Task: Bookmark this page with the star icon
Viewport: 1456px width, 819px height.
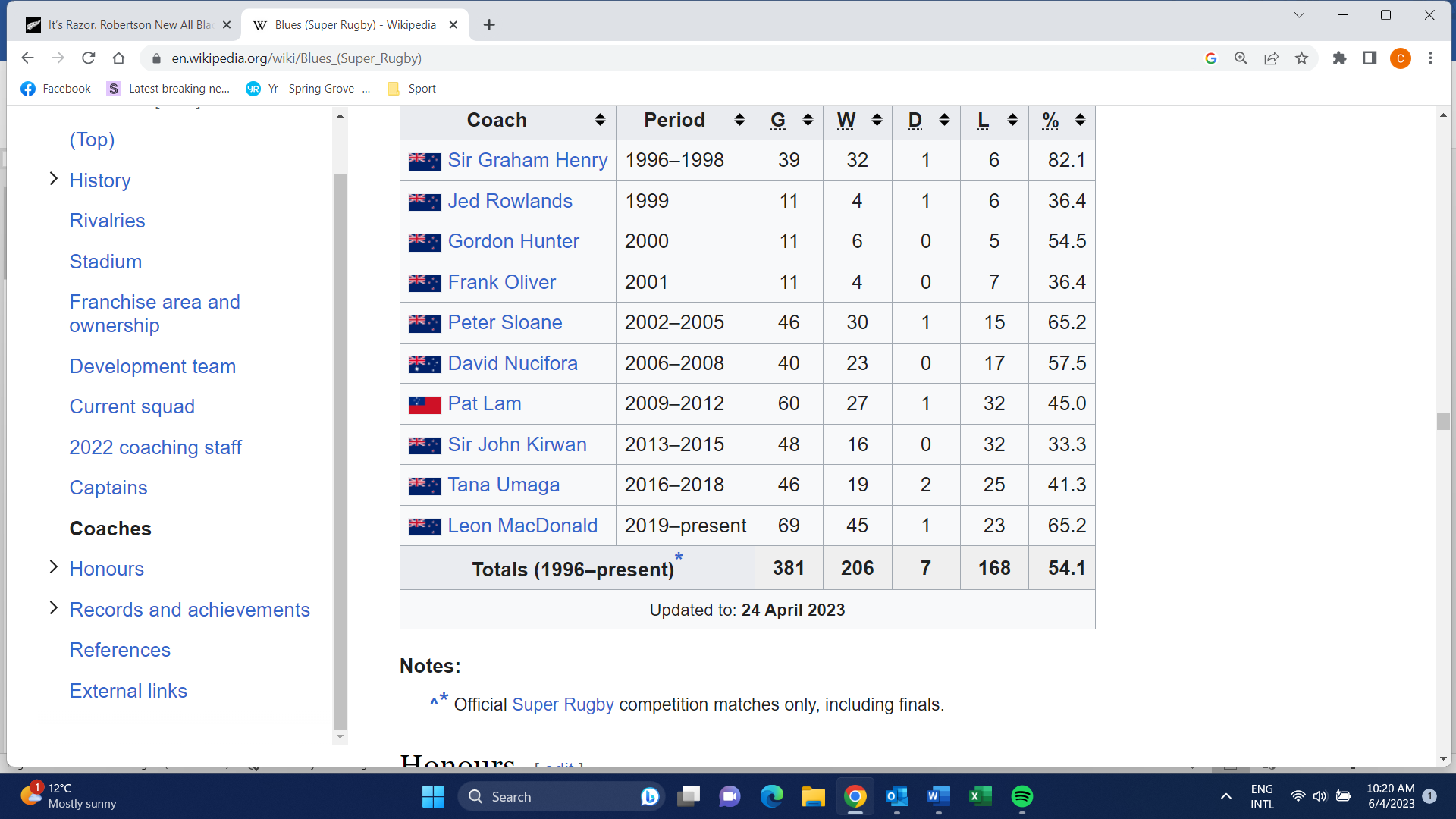Action: (1301, 58)
